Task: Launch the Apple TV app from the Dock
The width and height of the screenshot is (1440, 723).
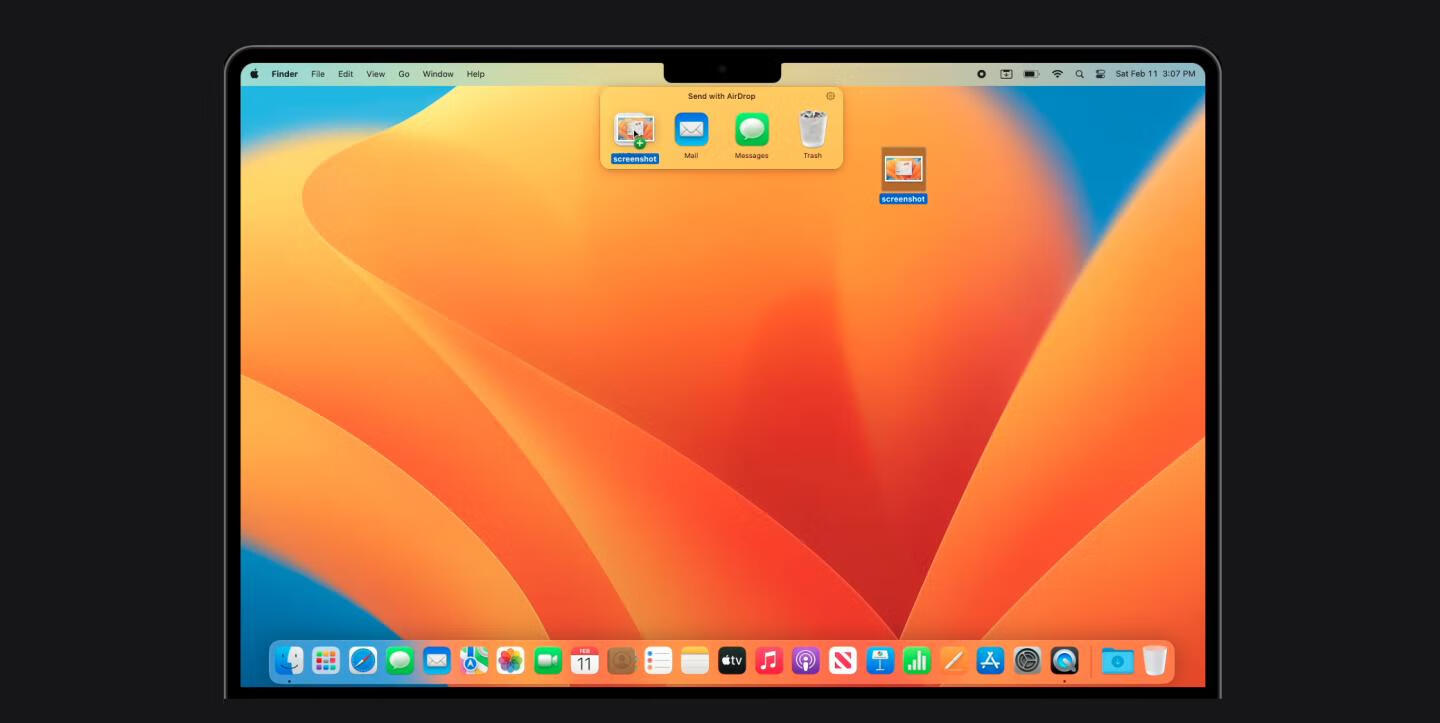Action: [732, 660]
